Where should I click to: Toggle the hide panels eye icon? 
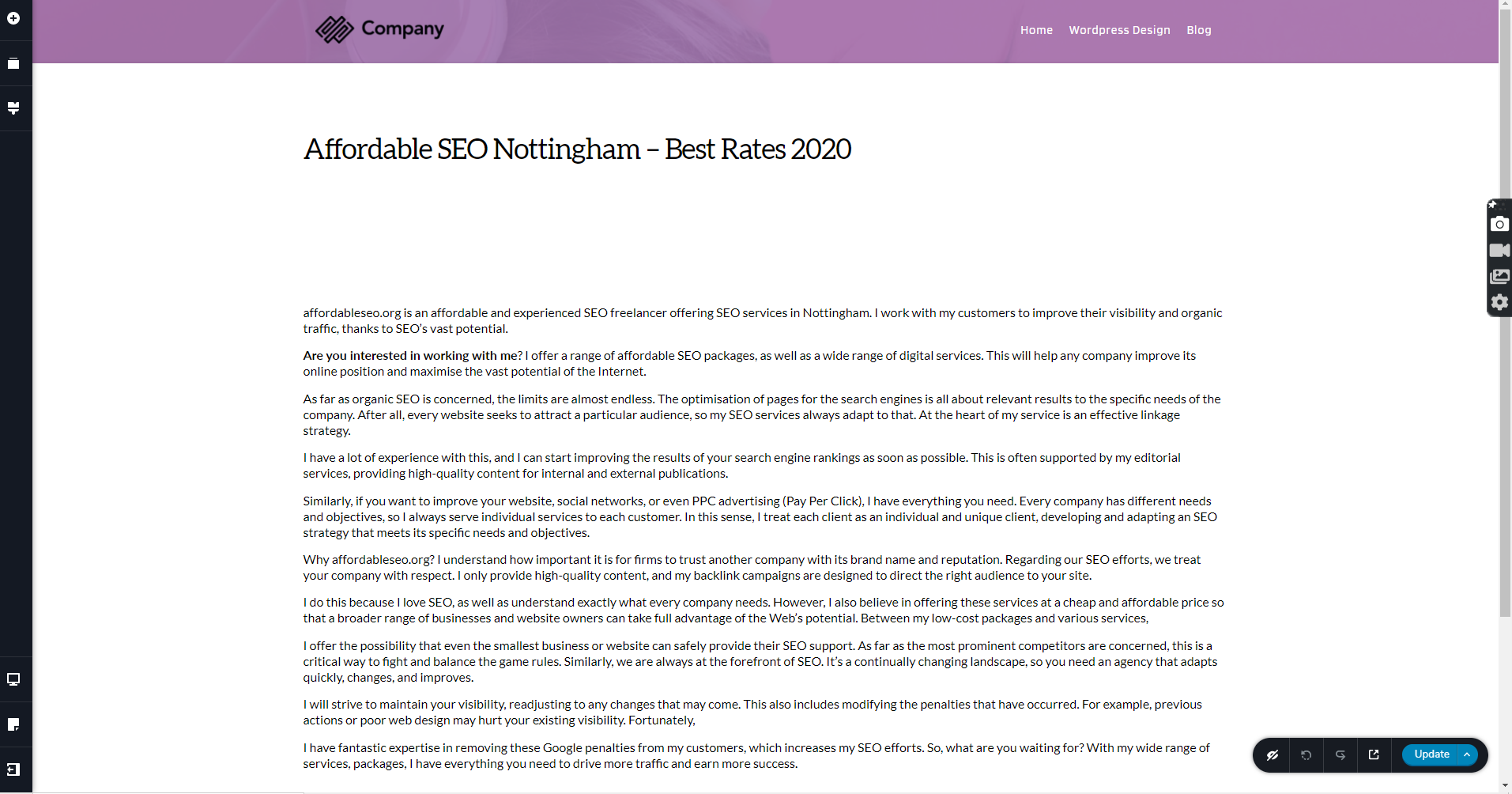1273,755
